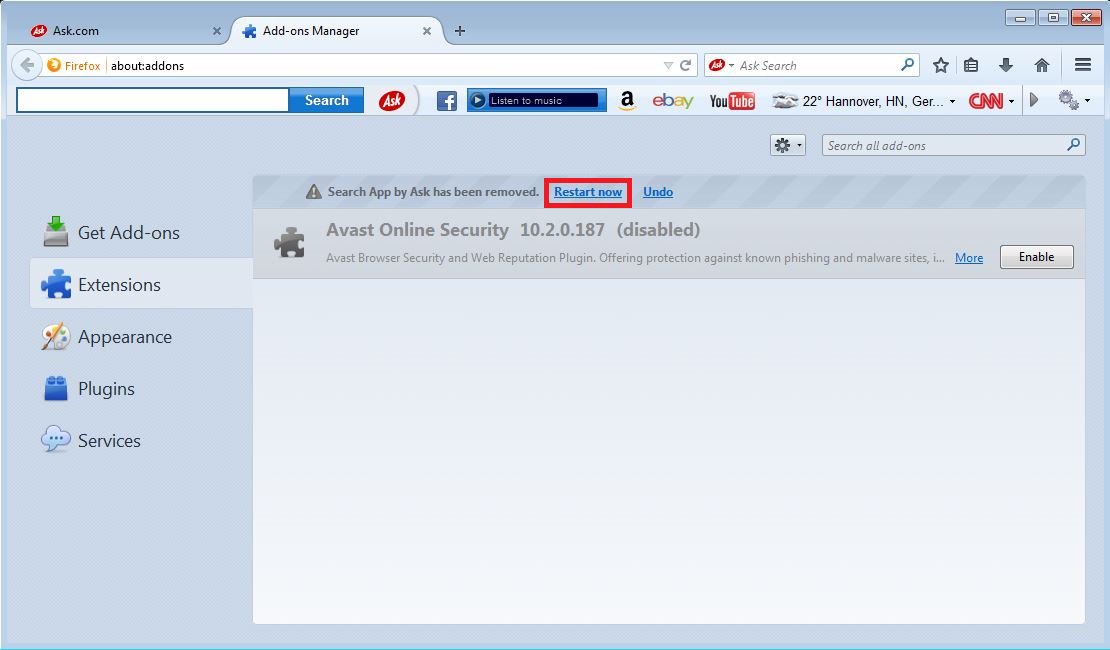Expand the Hannover weather dropdown

click(x=951, y=100)
